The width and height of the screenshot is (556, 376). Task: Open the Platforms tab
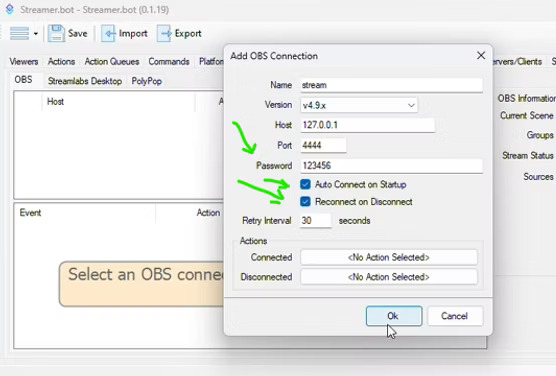[211, 61]
